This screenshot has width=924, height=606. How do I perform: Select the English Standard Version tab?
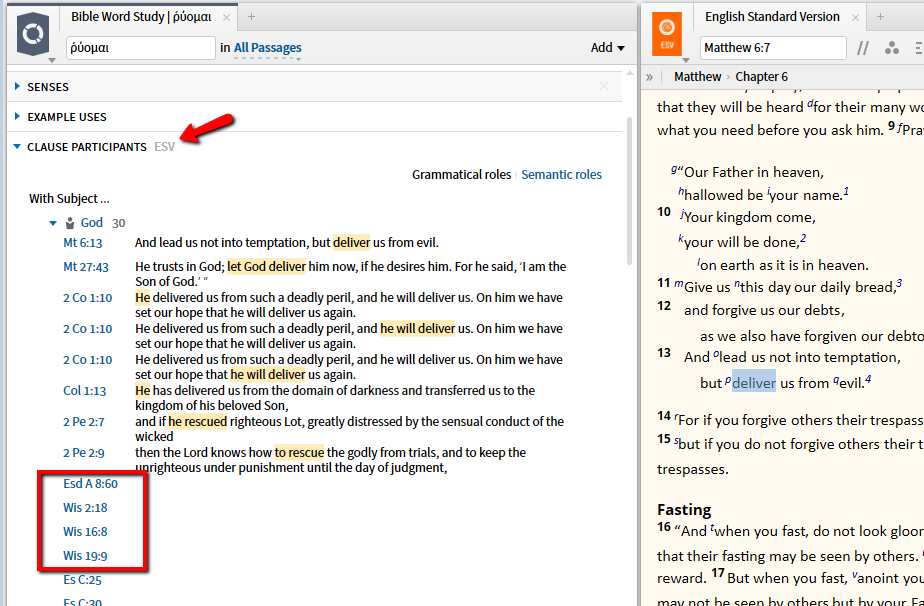(772, 17)
